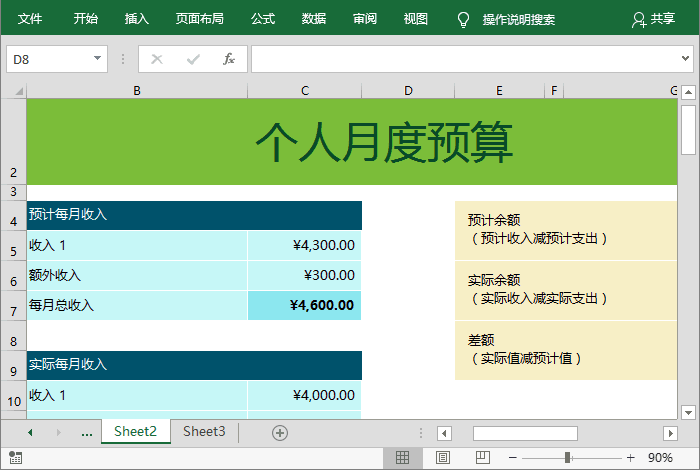Switch to the Sheet3 tab
The width and height of the screenshot is (700, 470).
pos(204,432)
